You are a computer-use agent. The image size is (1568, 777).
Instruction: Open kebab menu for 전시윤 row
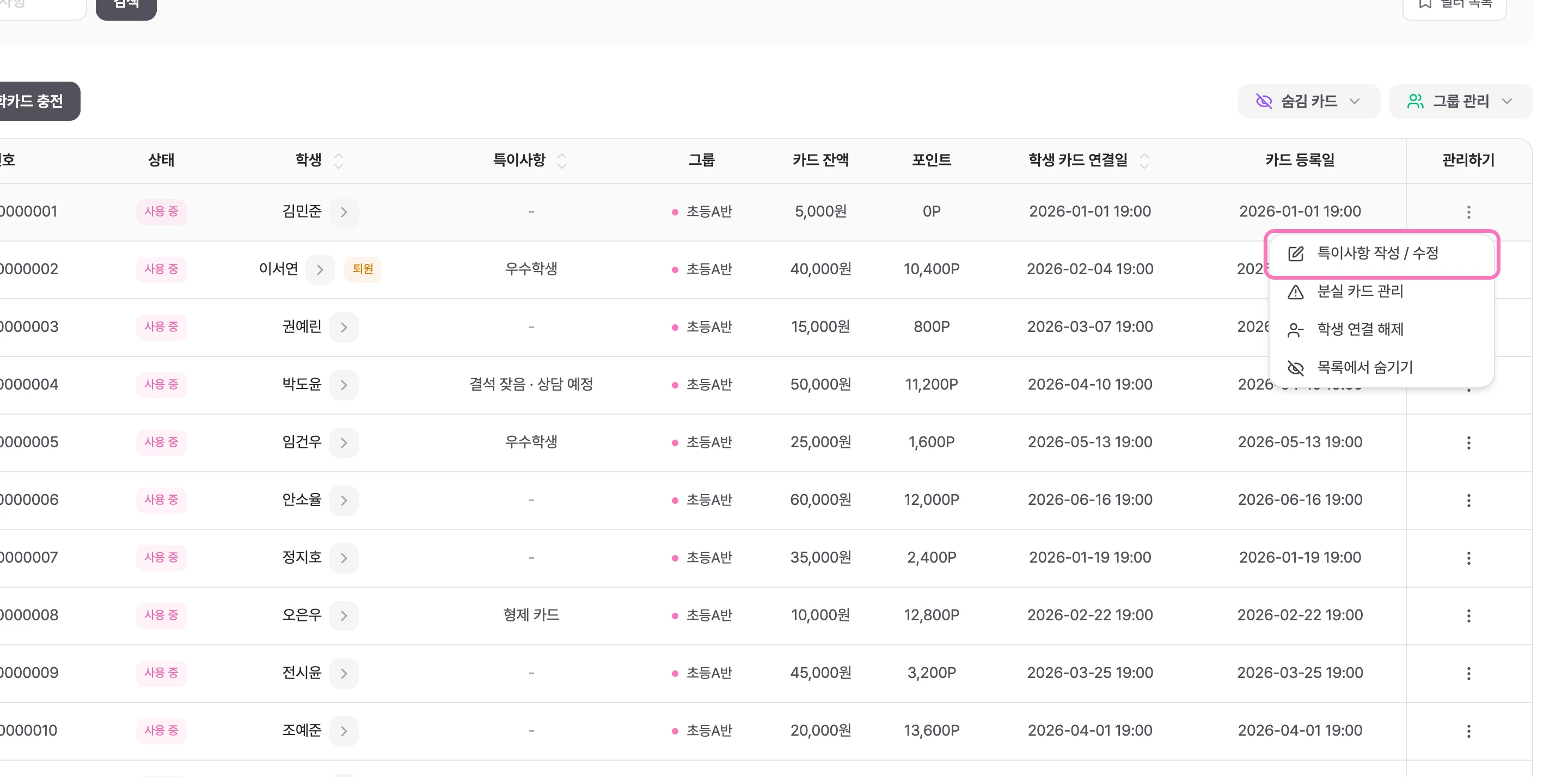click(1468, 673)
